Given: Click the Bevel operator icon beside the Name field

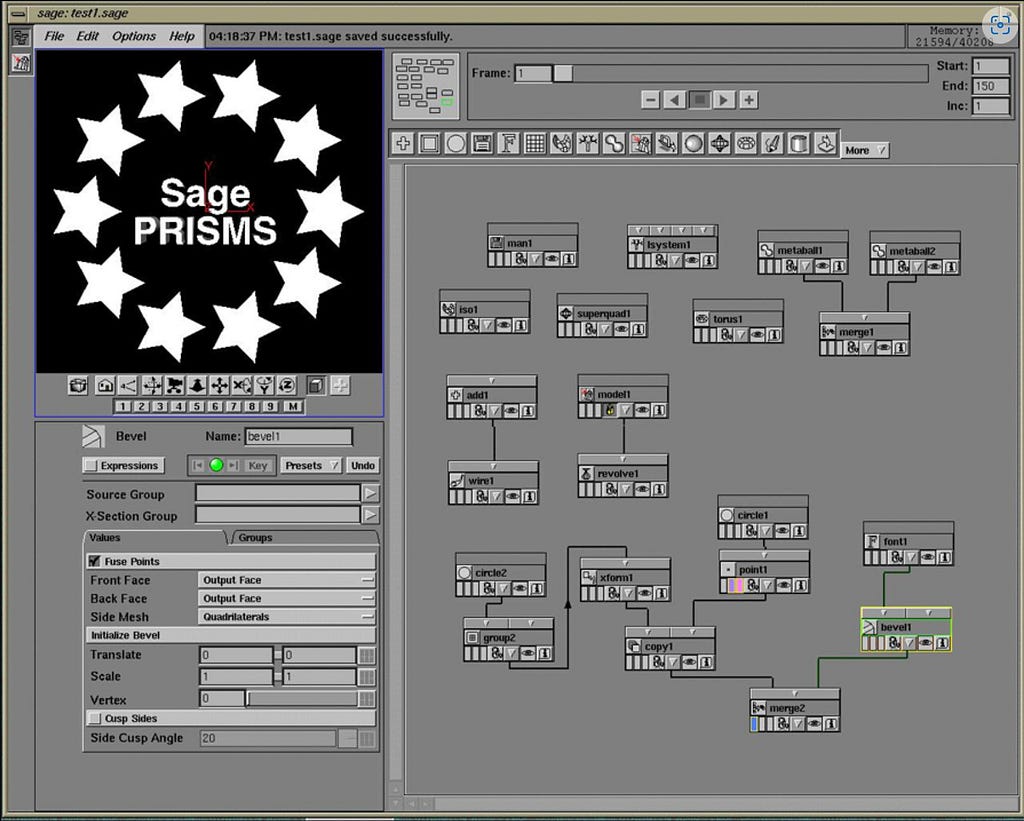Looking at the screenshot, I should [93, 436].
